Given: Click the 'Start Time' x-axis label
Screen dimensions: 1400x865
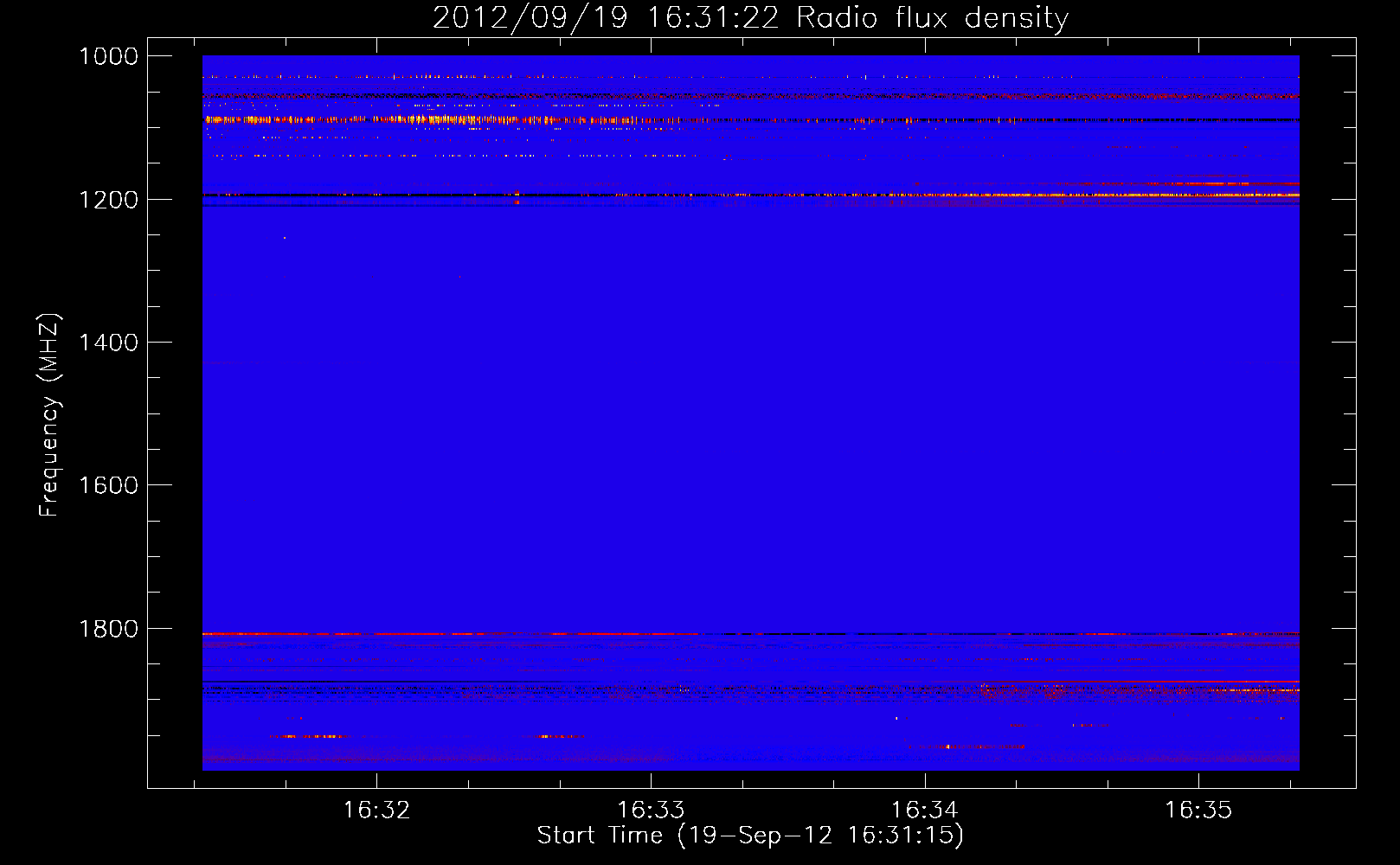Looking at the screenshot, I should click(749, 836).
